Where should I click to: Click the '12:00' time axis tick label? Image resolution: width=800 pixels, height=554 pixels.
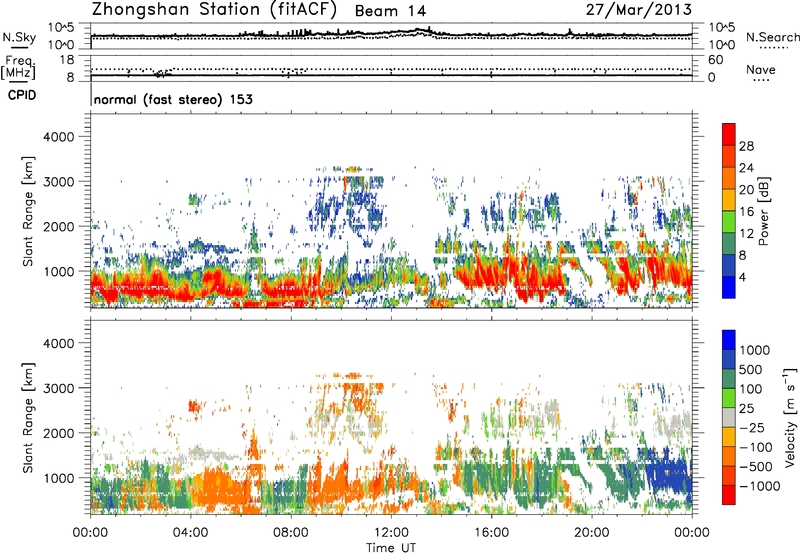(391, 533)
